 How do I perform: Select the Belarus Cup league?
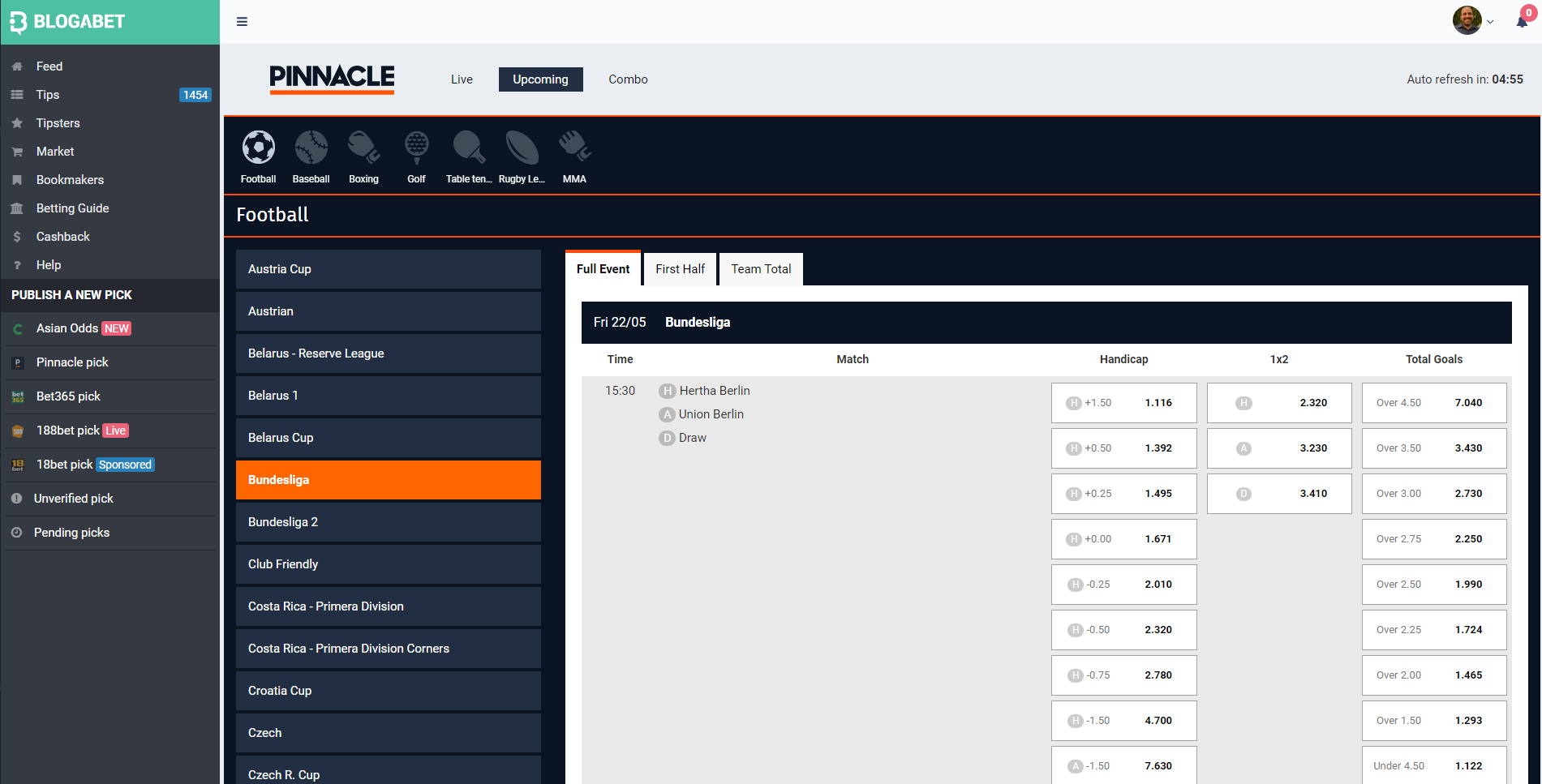(x=389, y=438)
